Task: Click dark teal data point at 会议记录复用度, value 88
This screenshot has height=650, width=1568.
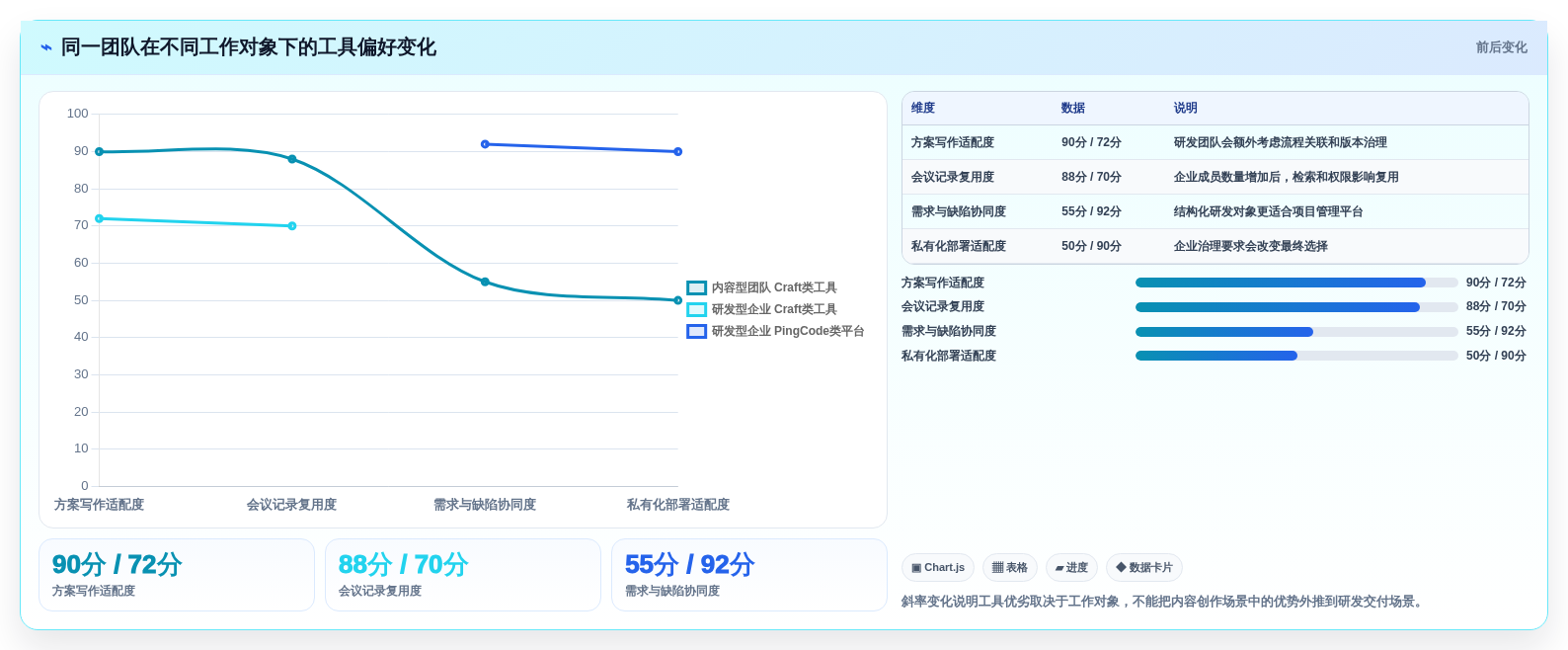Action: [292, 159]
